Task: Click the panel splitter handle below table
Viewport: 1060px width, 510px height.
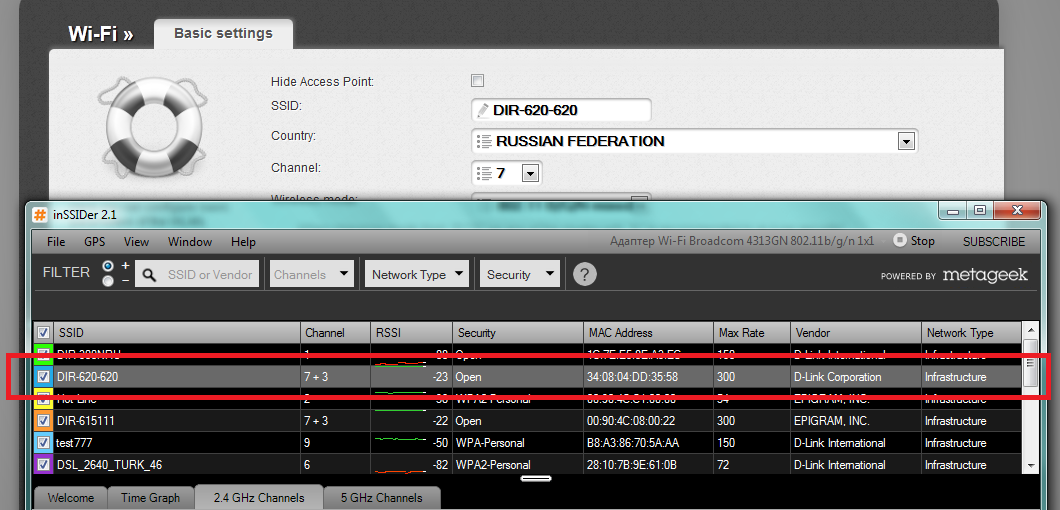Action: click(x=536, y=479)
